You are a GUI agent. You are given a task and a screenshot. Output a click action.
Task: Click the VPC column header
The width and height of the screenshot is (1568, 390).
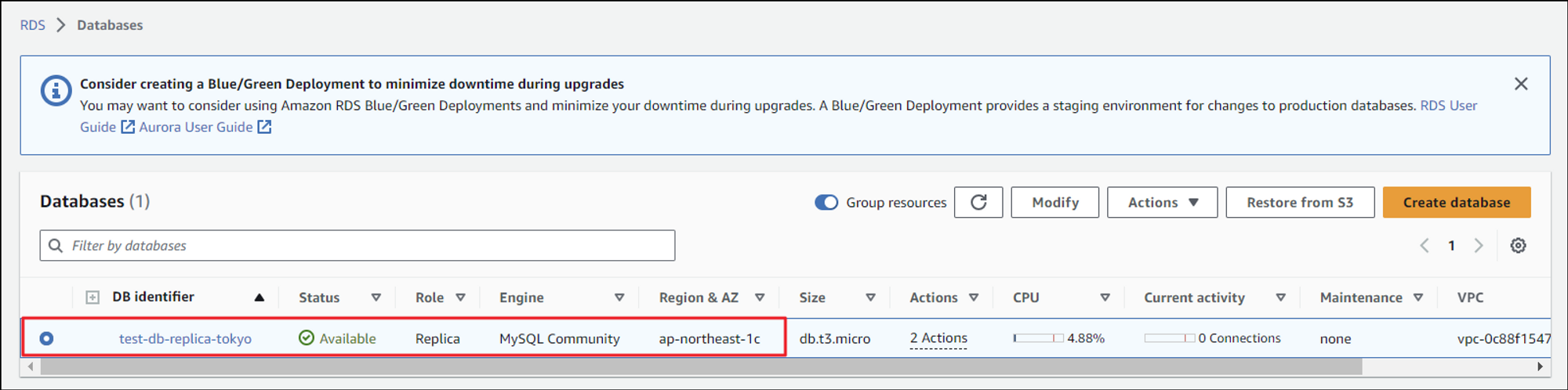[x=1470, y=297]
